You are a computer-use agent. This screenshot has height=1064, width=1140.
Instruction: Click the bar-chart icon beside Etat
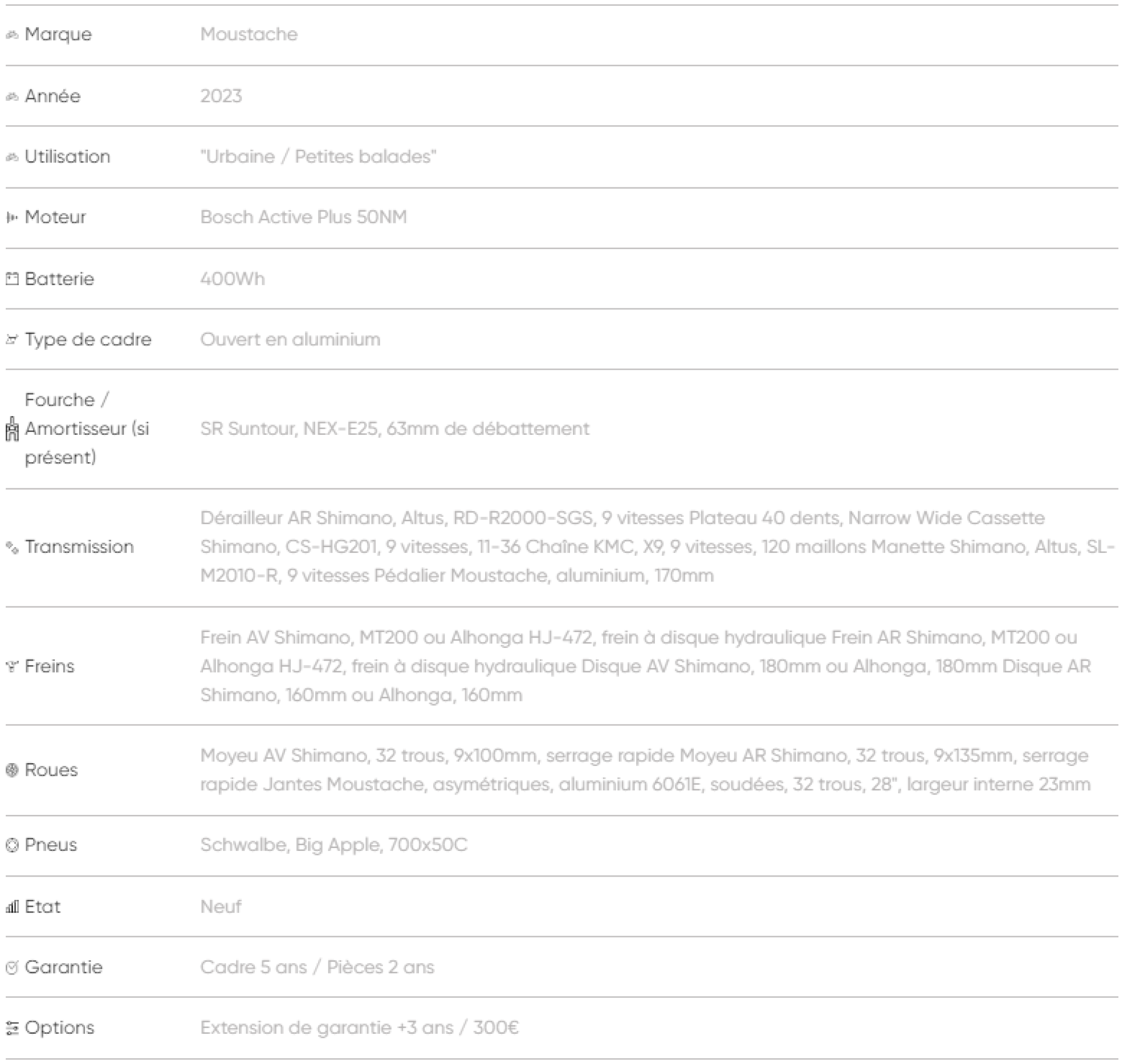(x=12, y=907)
